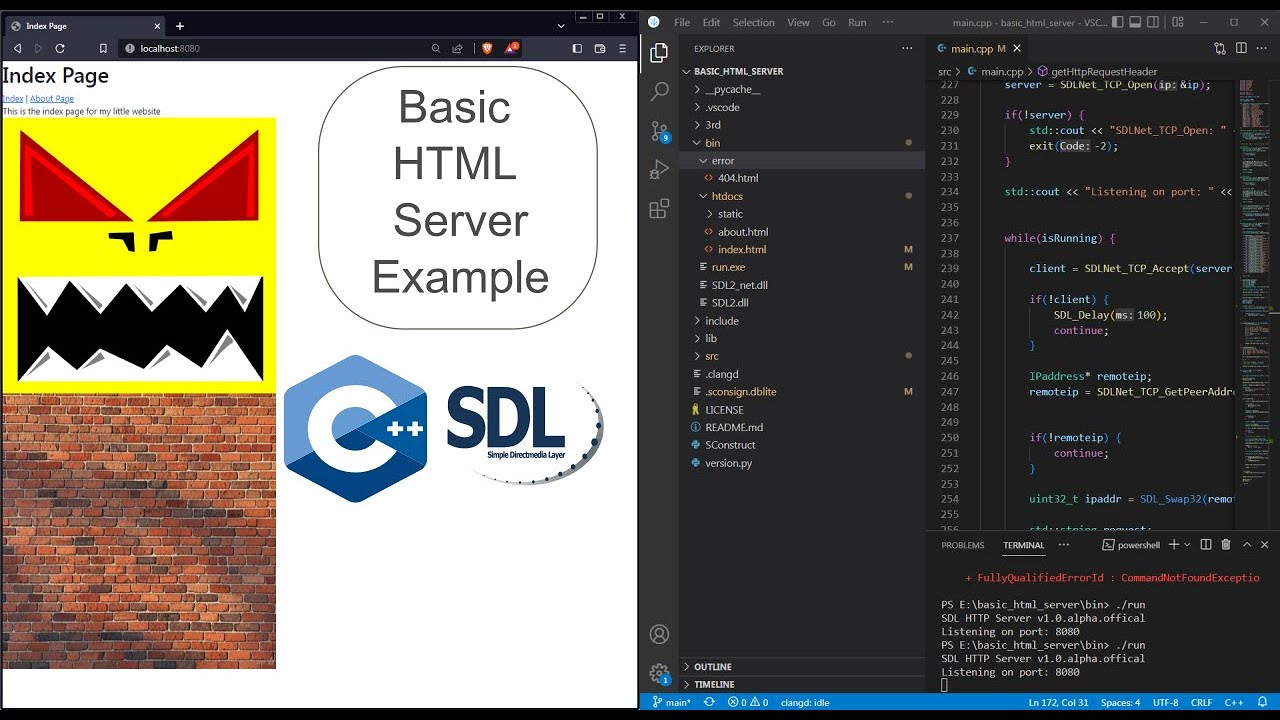Image resolution: width=1280 pixels, height=720 pixels.
Task: Open the browser tab search dropdown
Action: (x=561, y=26)
